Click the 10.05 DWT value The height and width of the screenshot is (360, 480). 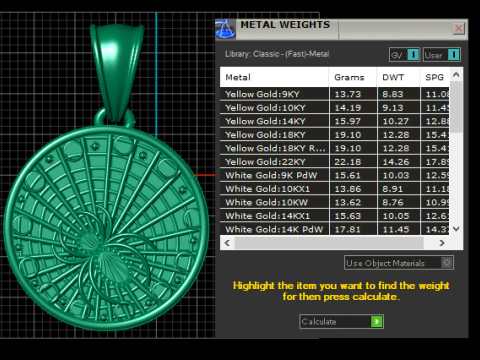pyautogui.click(x=396, y=216)
